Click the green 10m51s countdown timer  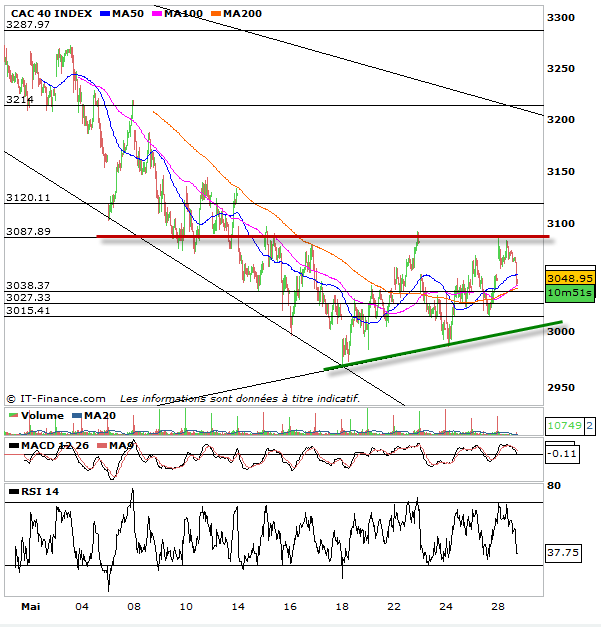tap(570, 293)
